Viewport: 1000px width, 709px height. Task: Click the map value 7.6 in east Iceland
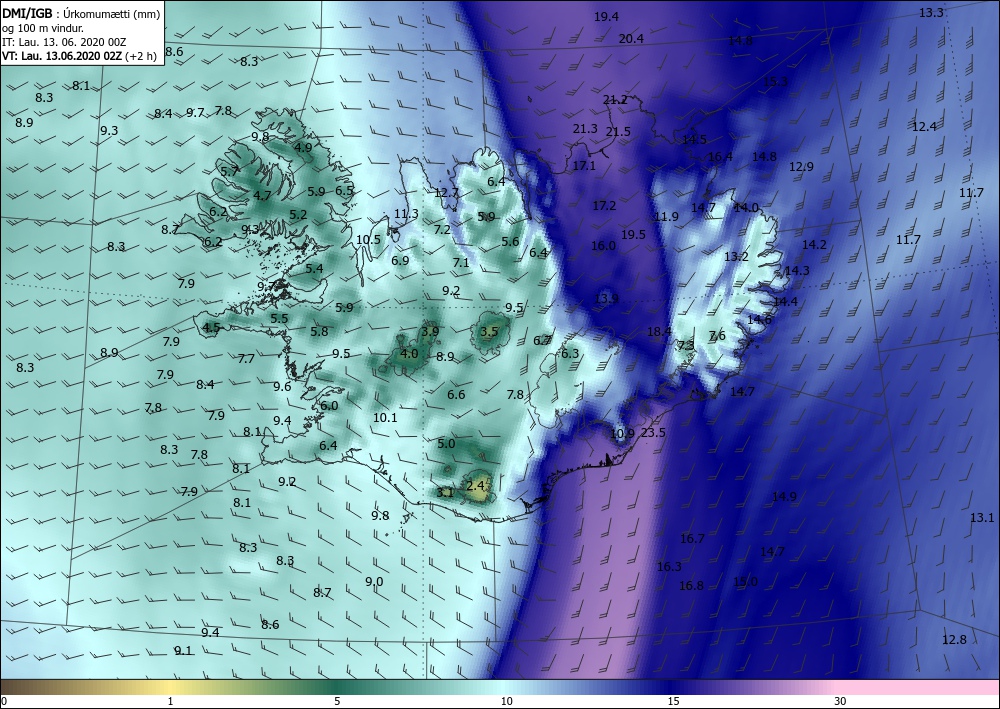(717, 336)
